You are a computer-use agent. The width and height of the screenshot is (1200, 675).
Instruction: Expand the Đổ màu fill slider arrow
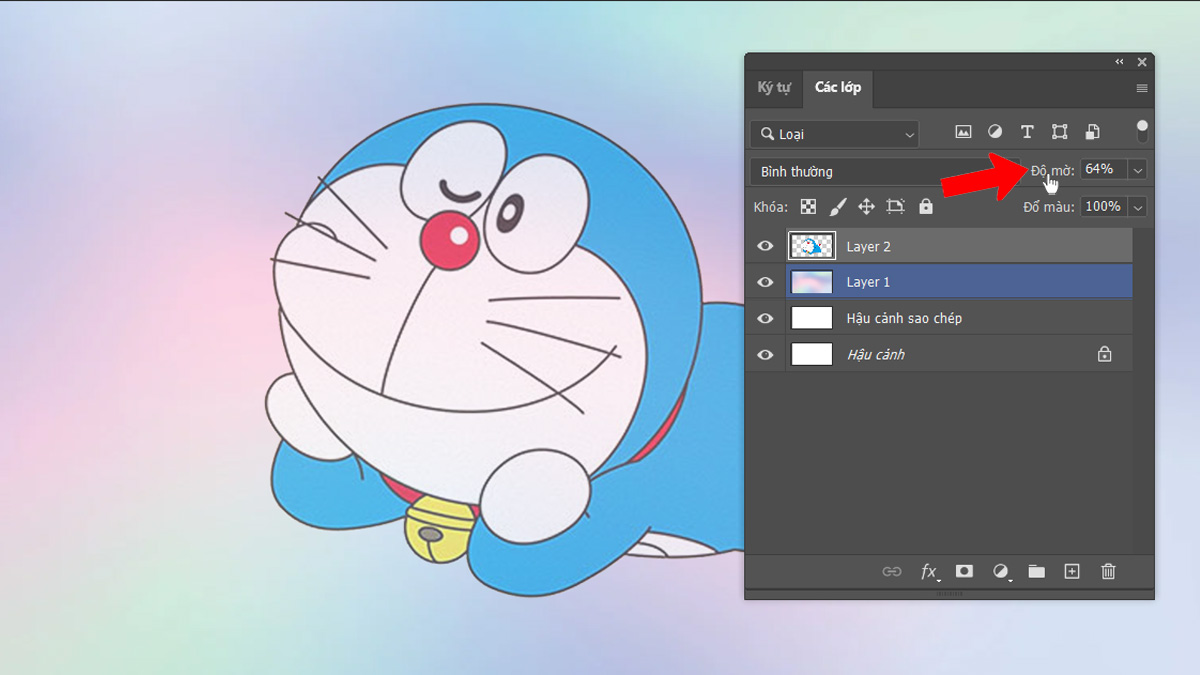(1137, 206)
